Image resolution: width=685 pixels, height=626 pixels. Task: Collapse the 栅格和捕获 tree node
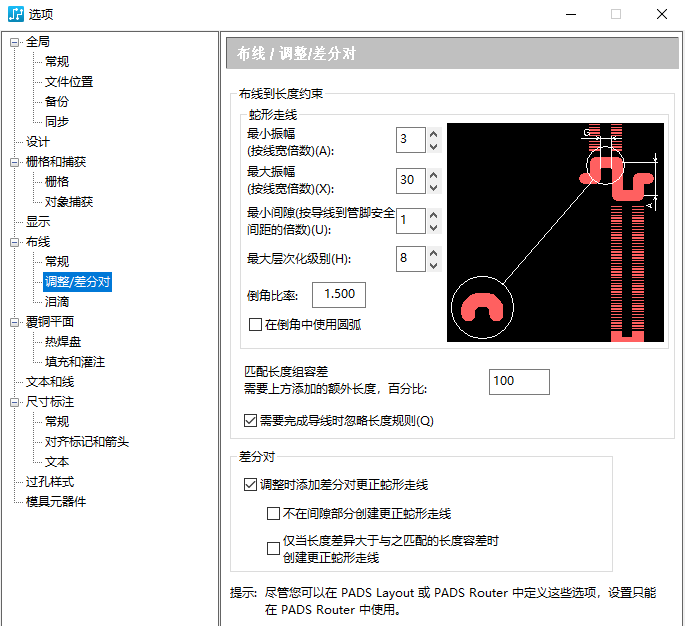click(x=14, y=163)
